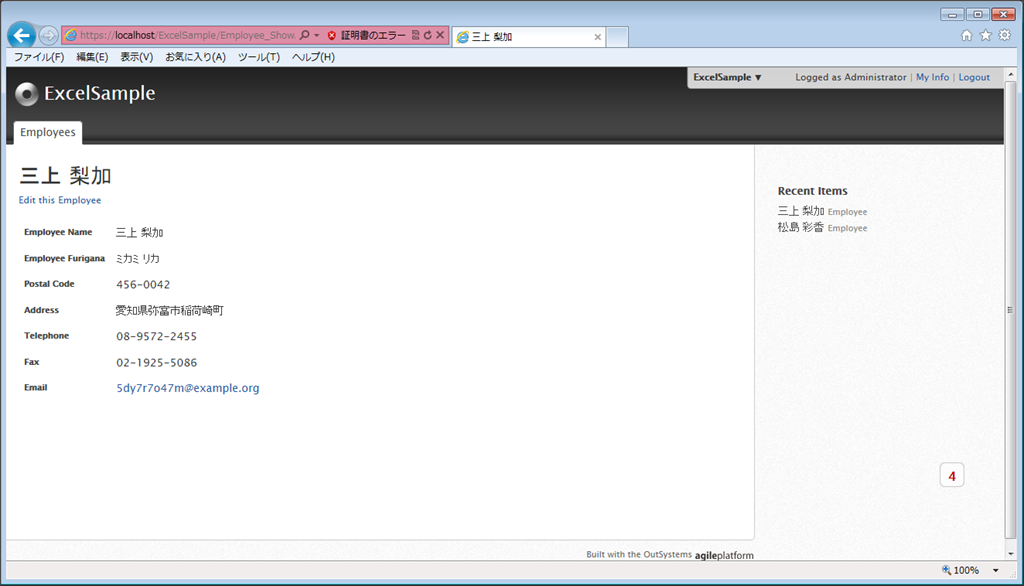Screen dimensions: 1024x586
Task: Minimize the browser window
Action: 952,14
